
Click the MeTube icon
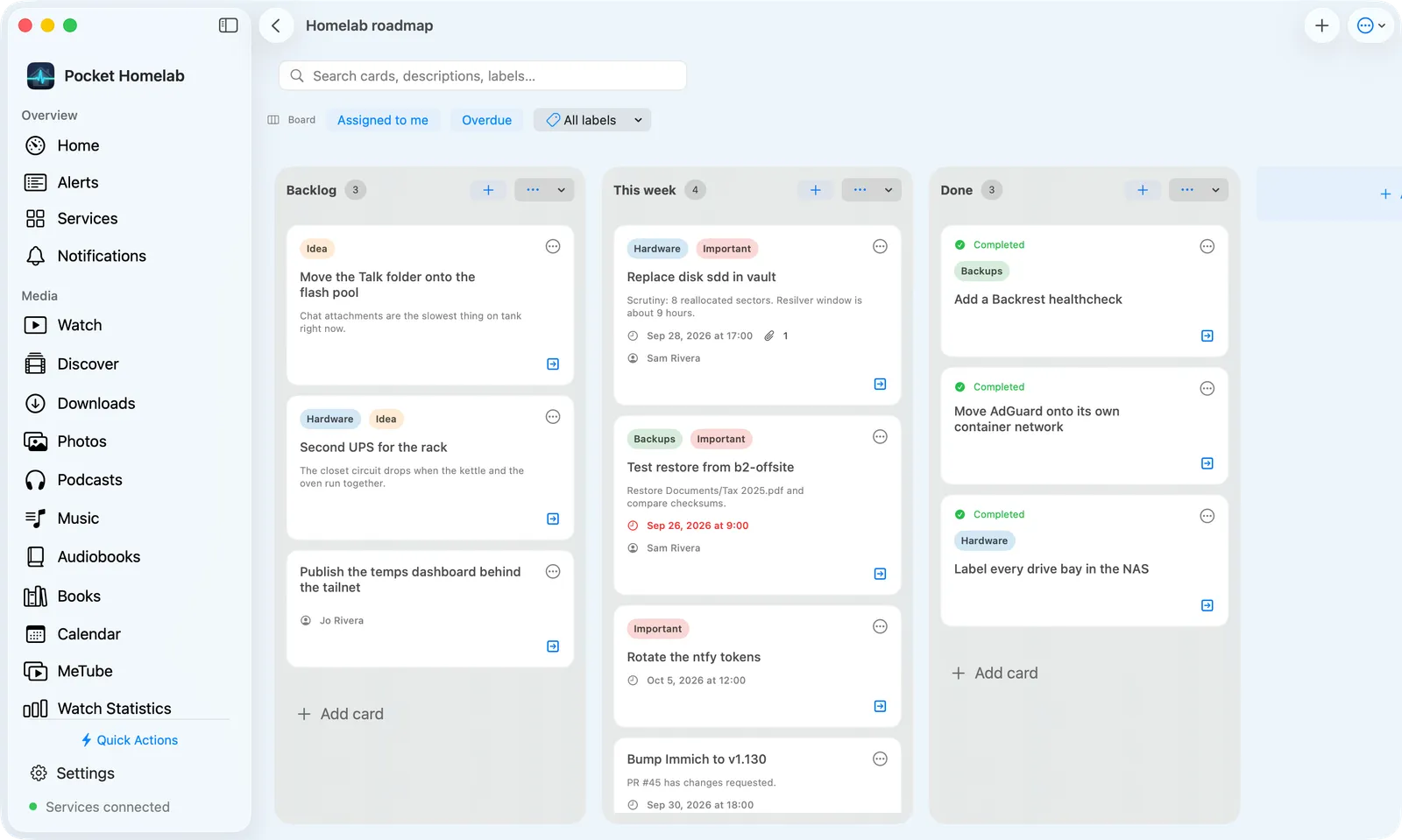click(35, 671)
